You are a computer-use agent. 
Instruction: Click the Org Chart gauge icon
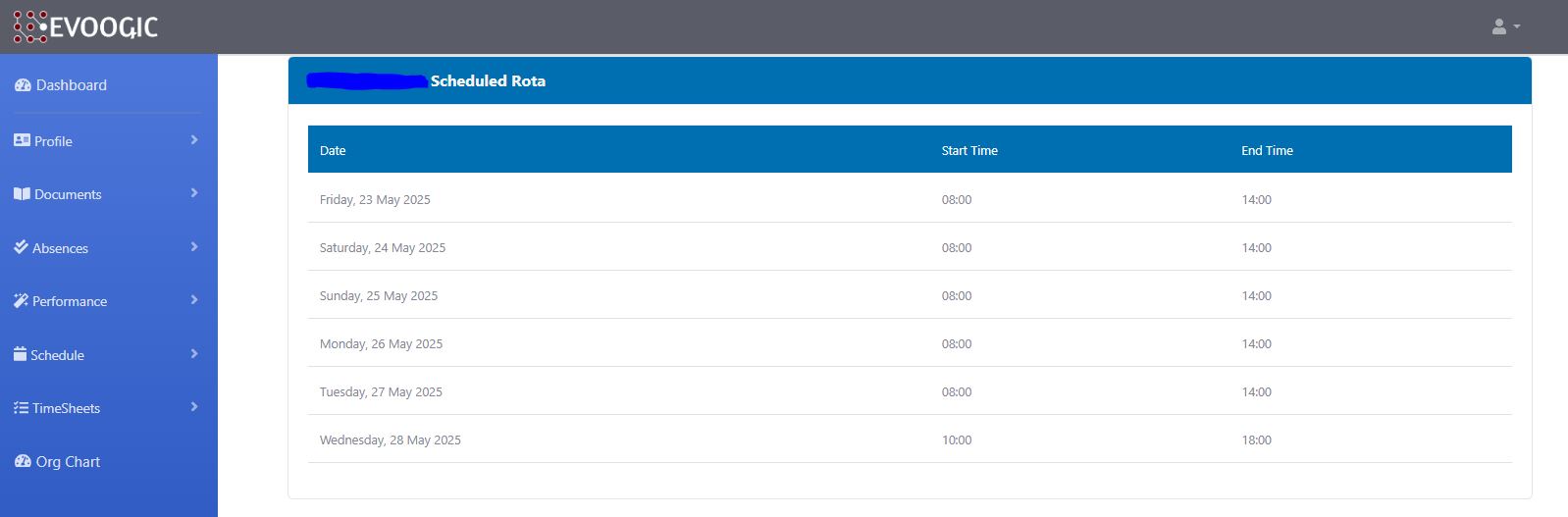(23, 461)
